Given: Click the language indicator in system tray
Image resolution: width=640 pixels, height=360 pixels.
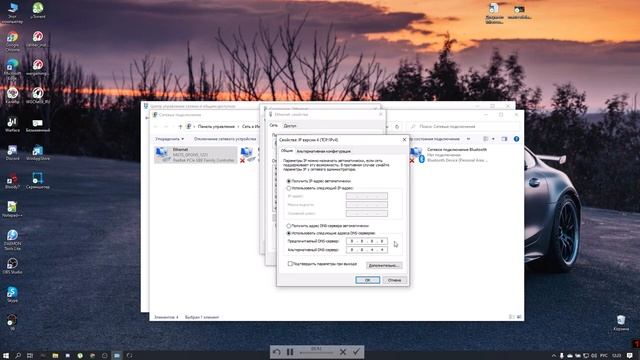Looking at the screenshot, I should point(604,356).
